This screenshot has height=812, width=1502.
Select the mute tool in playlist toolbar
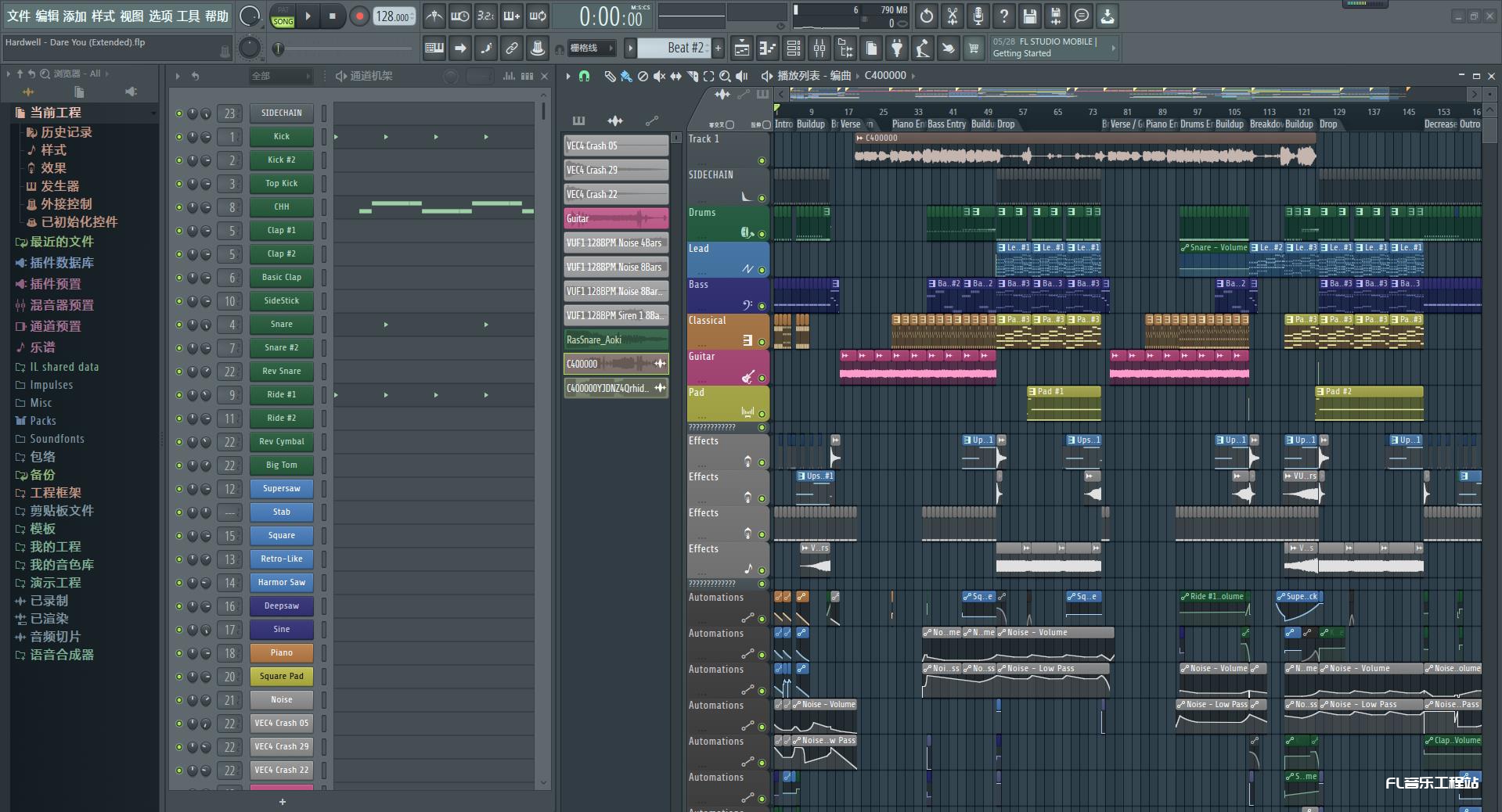coord(659,76)
